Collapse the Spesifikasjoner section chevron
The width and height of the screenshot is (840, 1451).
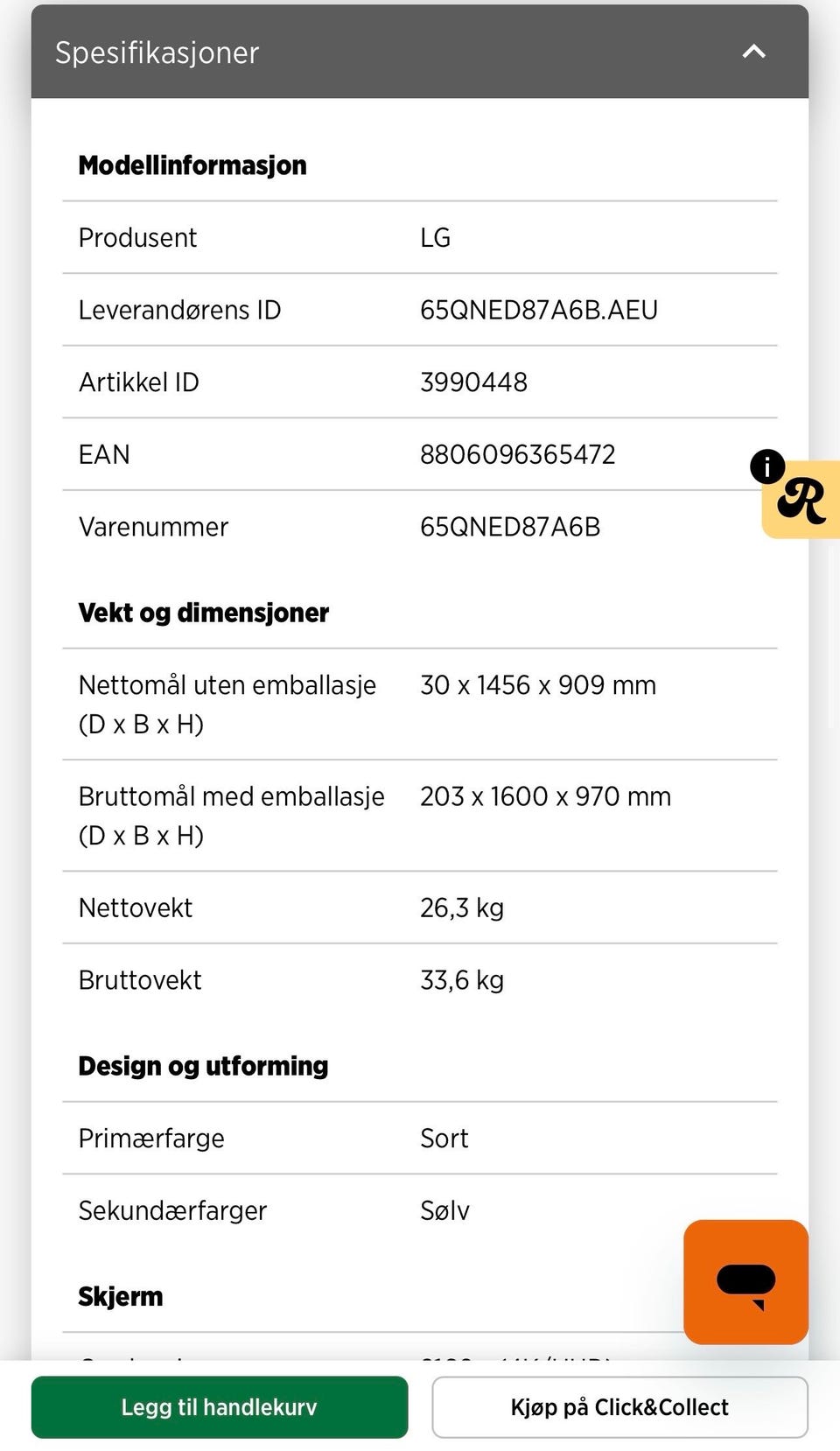[753, 52]
